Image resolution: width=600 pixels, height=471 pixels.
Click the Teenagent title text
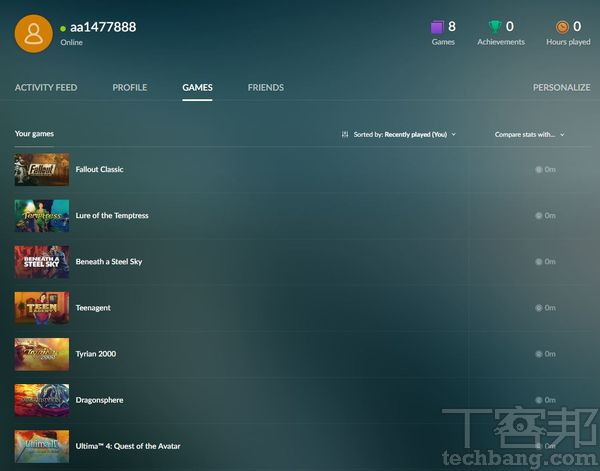pos(93,308)
